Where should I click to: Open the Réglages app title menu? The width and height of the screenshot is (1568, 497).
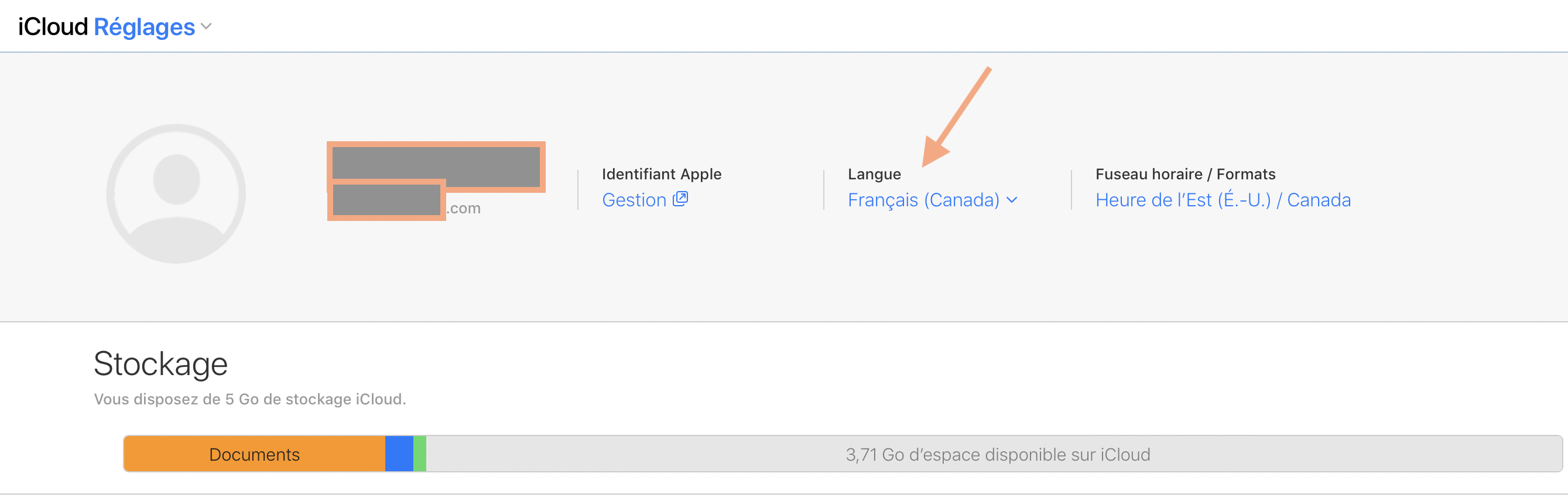click(144, 27)
